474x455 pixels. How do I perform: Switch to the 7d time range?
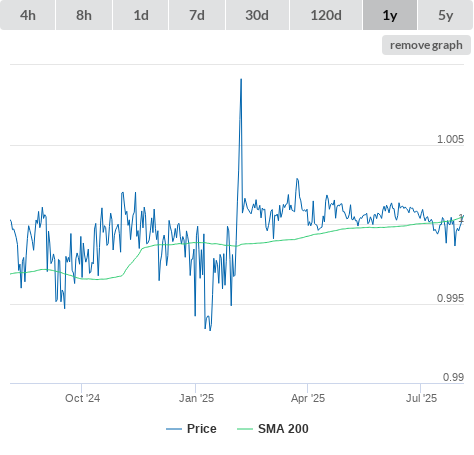click(197, 15)
